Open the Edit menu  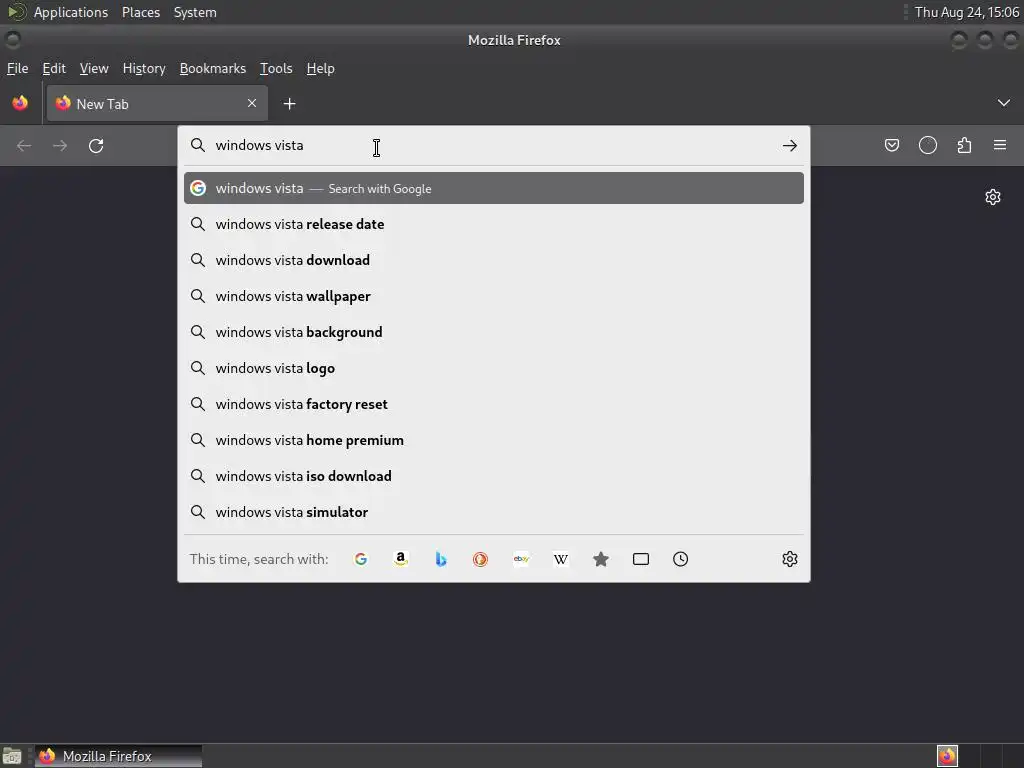[x=54, y=69]
